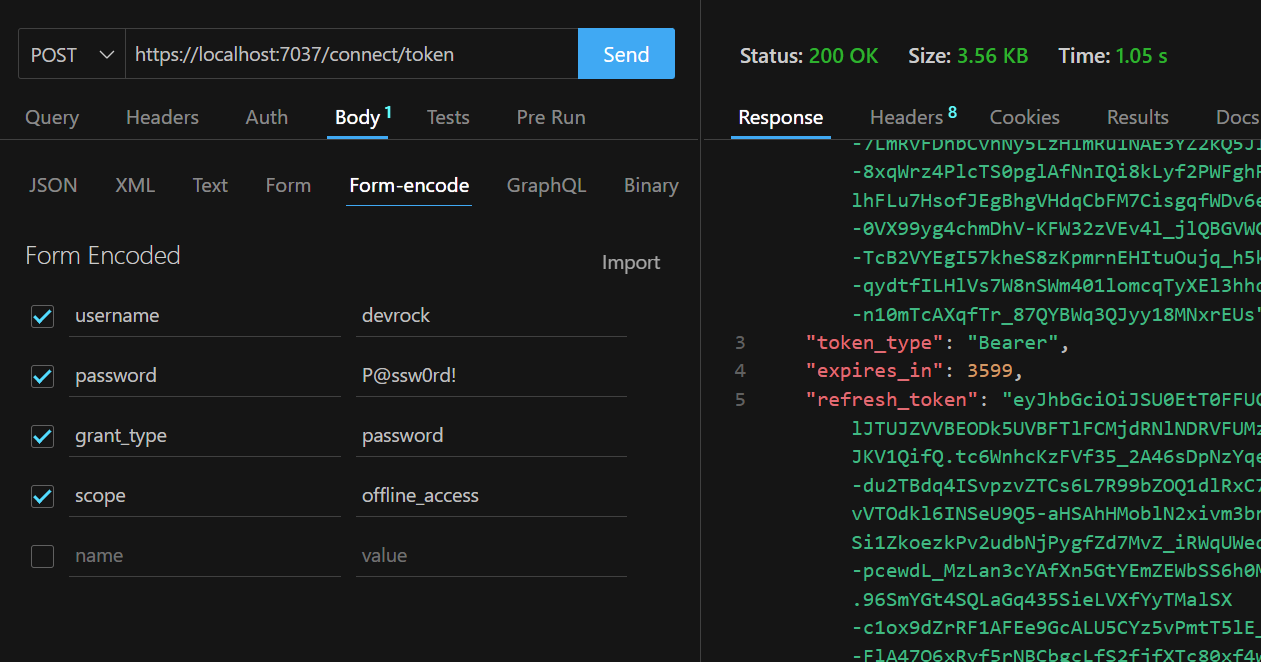
Task: Click the empty value placeholder field
Action: click(x=491, y=556)
